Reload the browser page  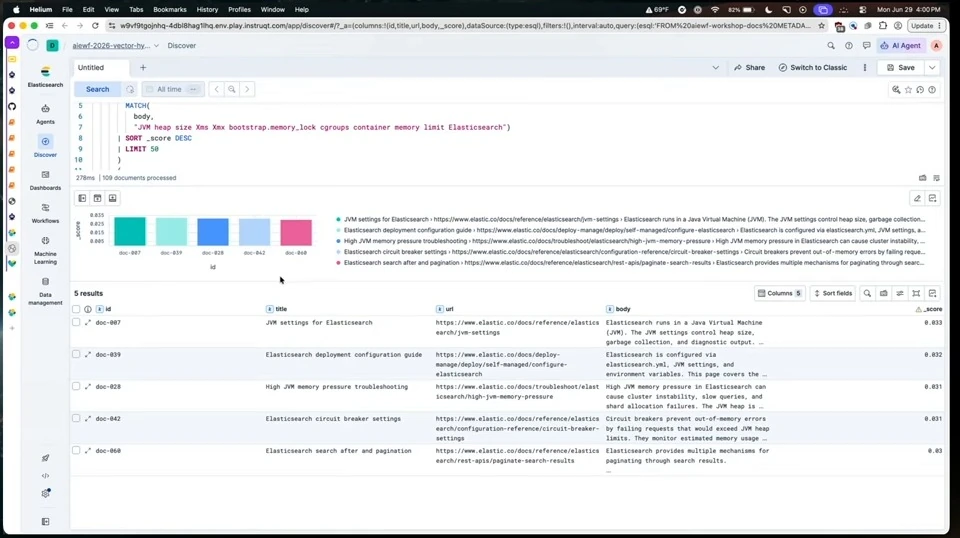[x=95, y=26]
